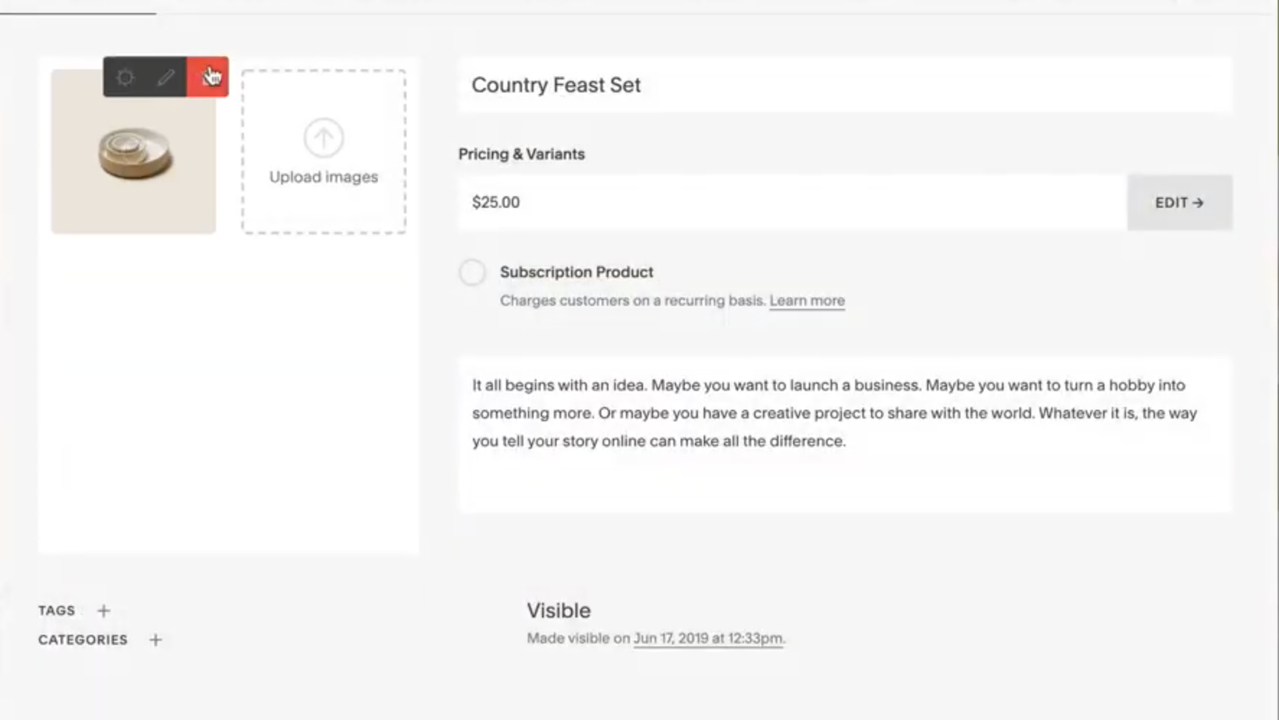Click the CATEGORIES label

tap(83, 640)
